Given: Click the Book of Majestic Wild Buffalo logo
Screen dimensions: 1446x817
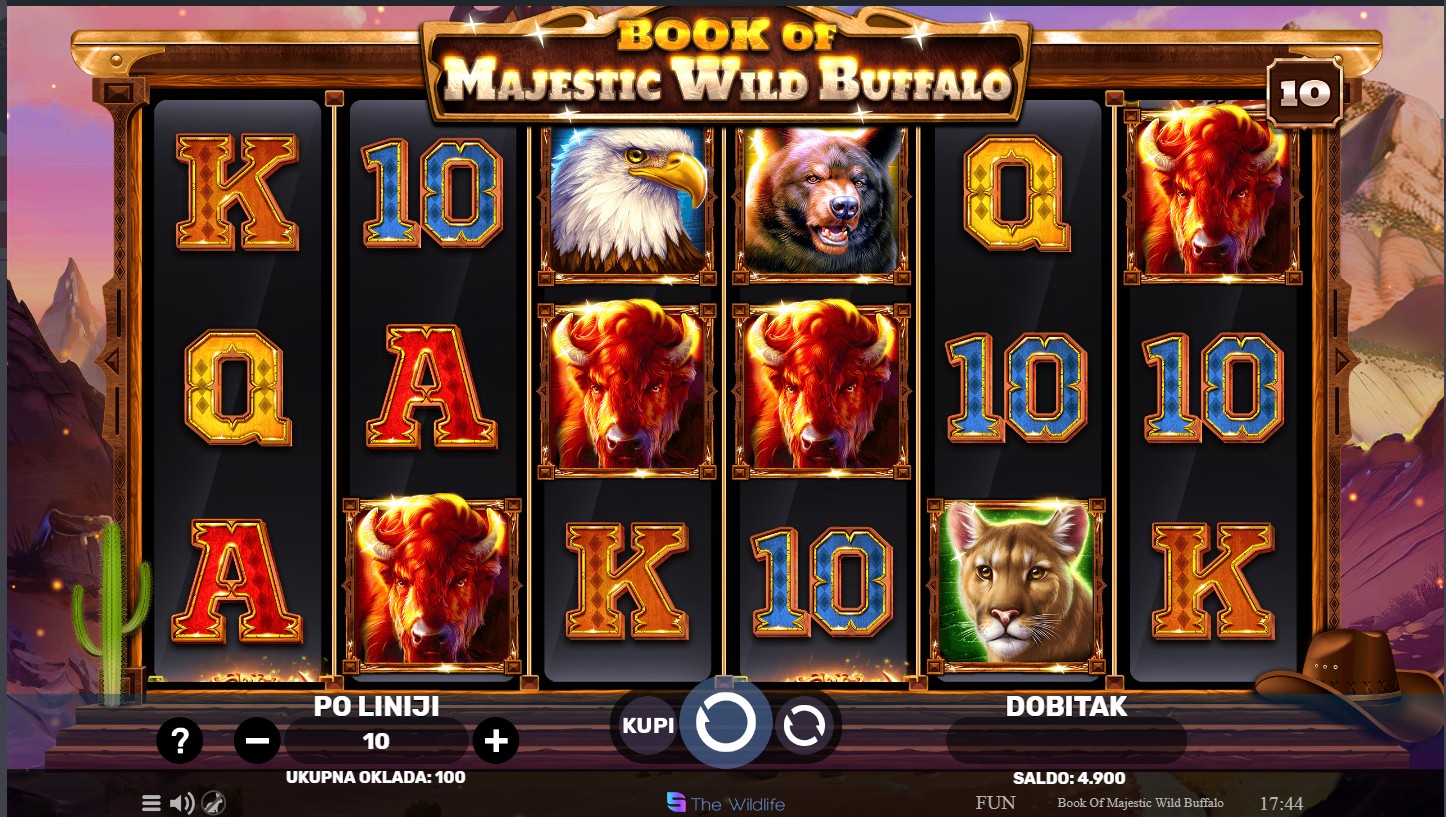Looking at the screenshot, I should pos(726,65).
